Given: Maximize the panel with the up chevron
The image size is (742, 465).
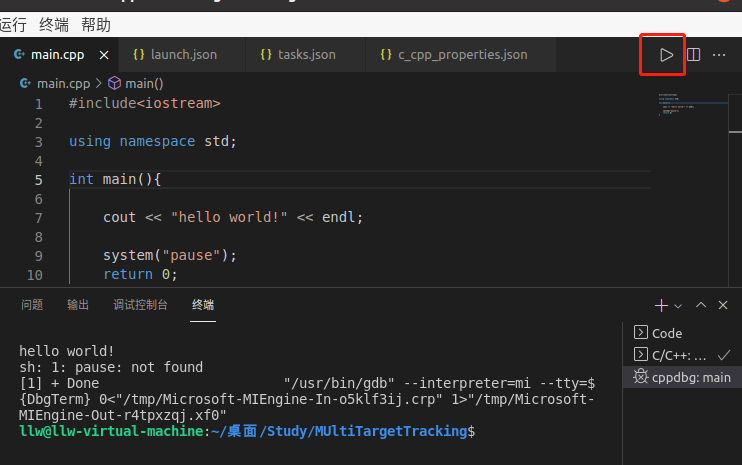Looking at the screenshot, I should (701, 305).
